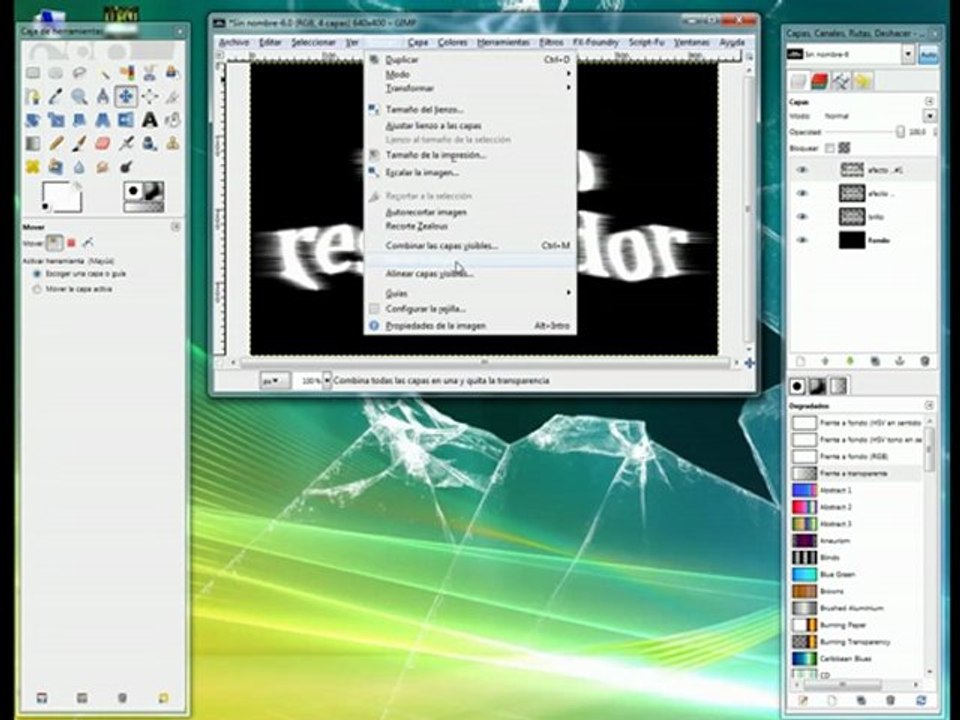Select the Ink tool
Viewport: 960px width, 720px height.
pos(149,143)
